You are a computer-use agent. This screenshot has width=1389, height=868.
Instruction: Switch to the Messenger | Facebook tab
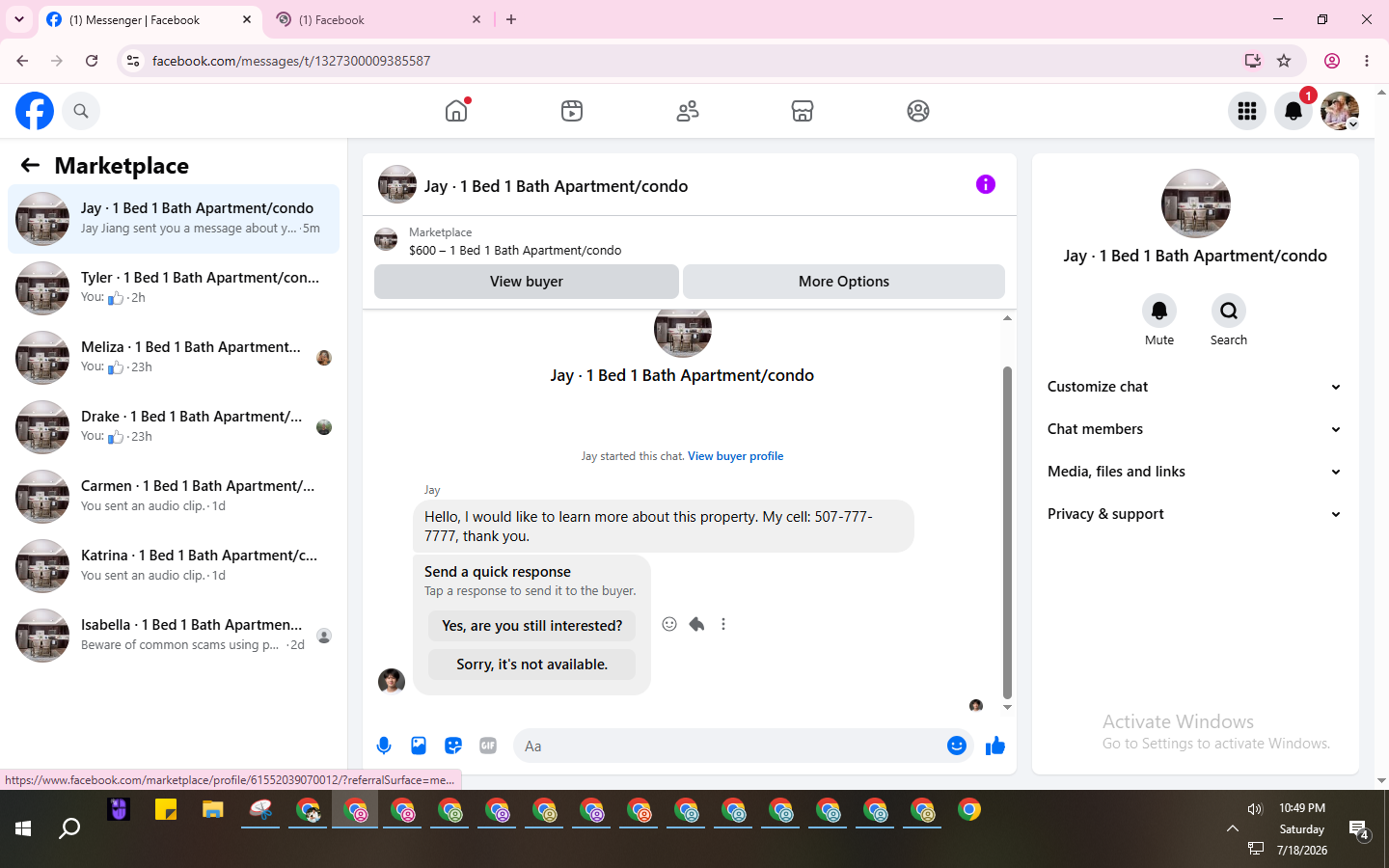[150, 19]
